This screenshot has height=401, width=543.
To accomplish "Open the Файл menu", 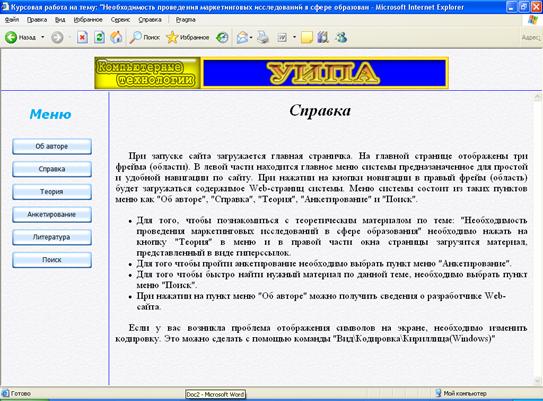I will 12,20.
